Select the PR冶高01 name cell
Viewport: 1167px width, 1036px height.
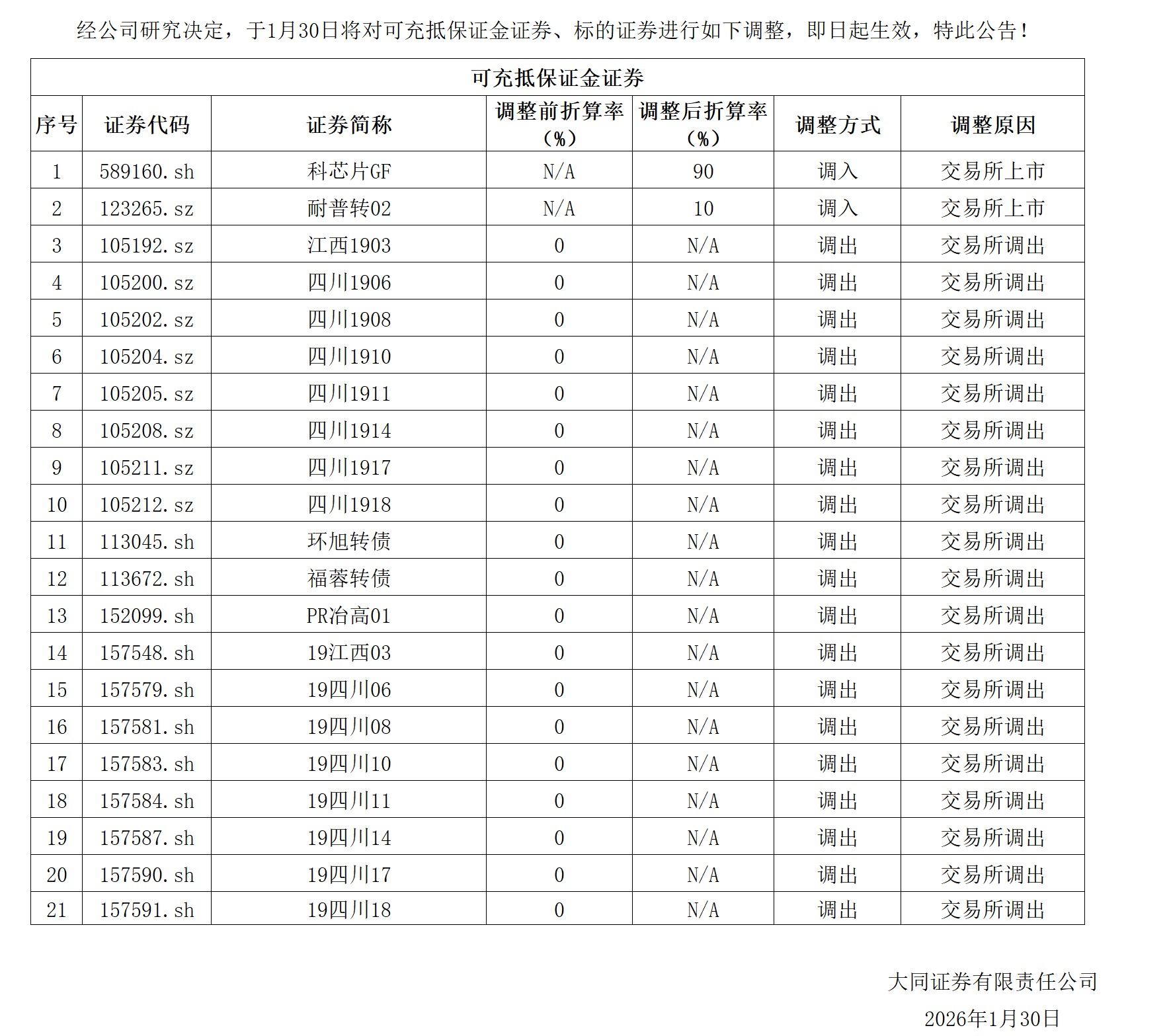coord(348,616)
